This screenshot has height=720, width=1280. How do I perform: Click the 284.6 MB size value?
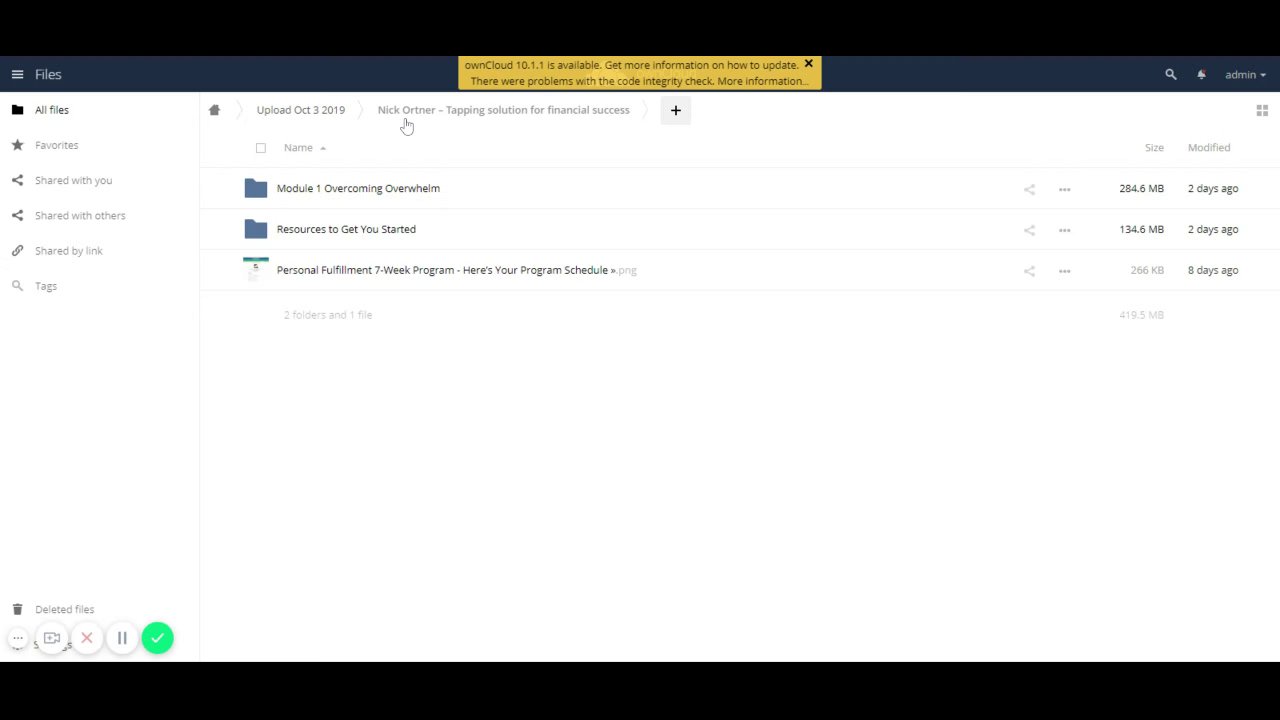click(1141, 188)
